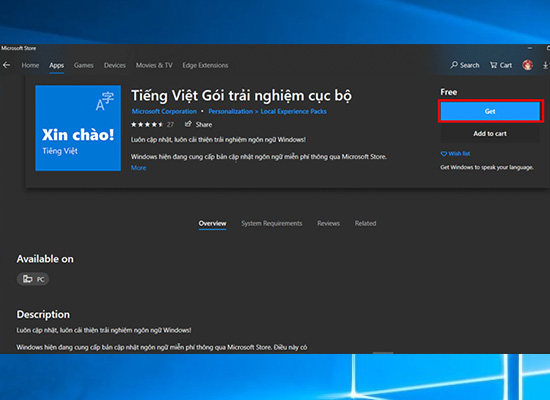Minimize the Microsoft Store window

click(530, 48)
